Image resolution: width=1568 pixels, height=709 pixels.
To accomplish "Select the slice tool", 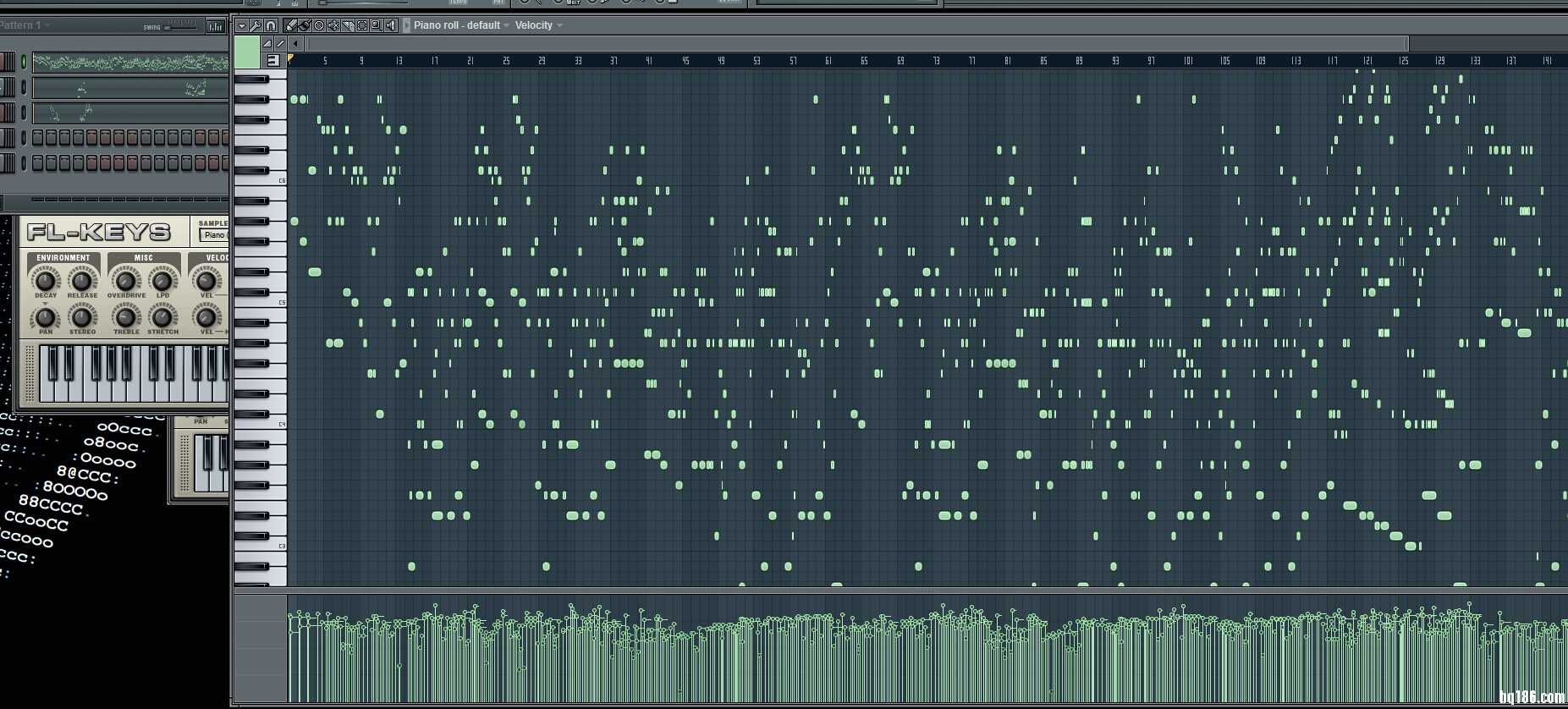I will click(348, 25).
